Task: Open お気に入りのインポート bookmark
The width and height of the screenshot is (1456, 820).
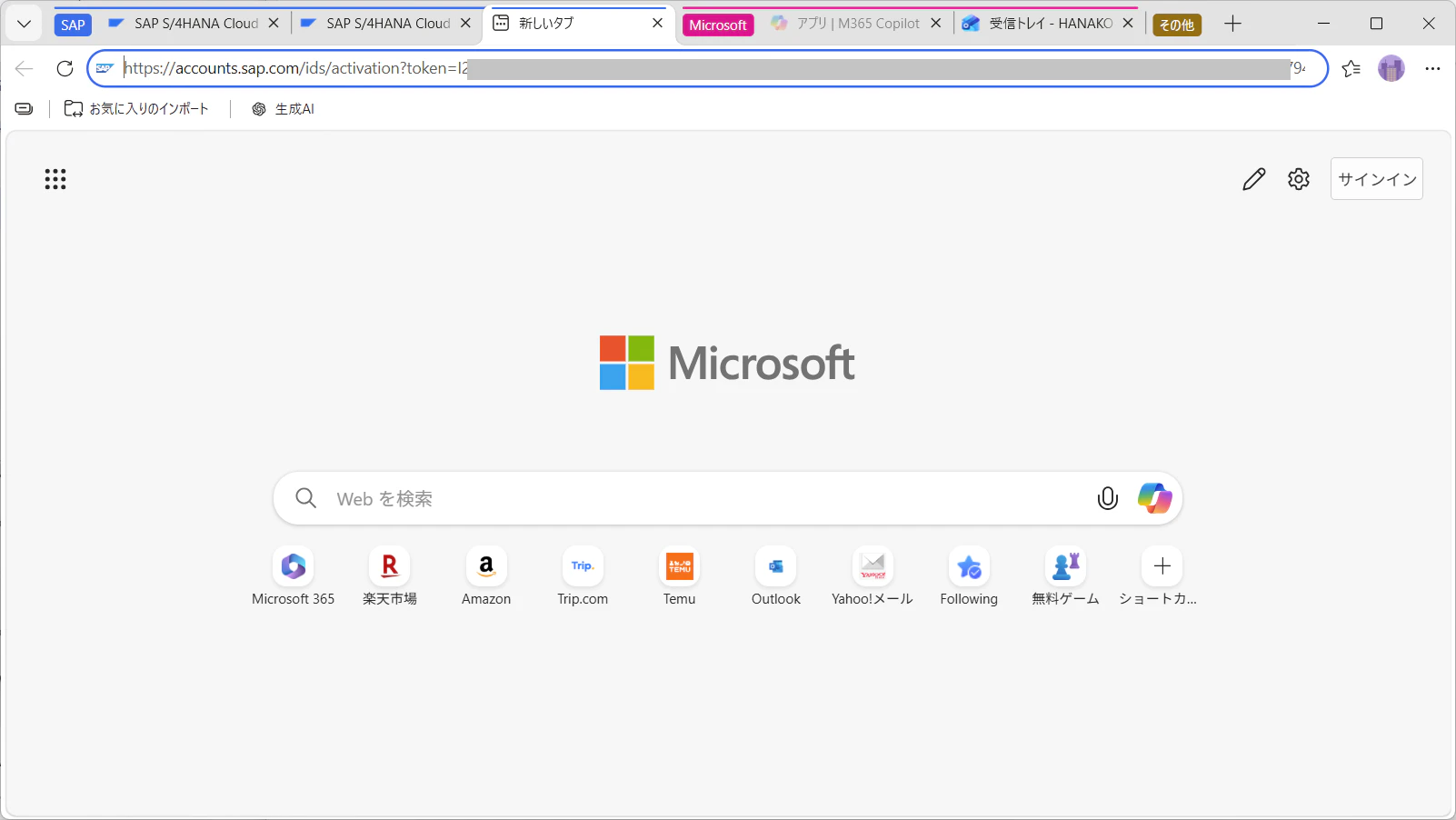Action: click(x=136, y=109)
